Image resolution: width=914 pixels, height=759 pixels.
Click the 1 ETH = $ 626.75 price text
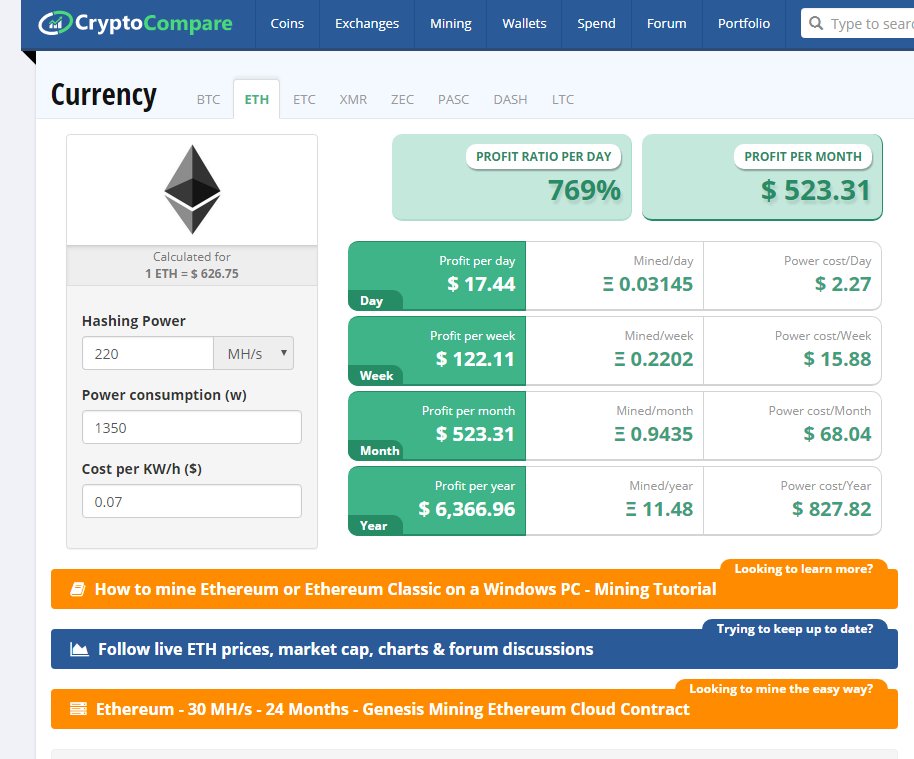(x=192, y=273)
